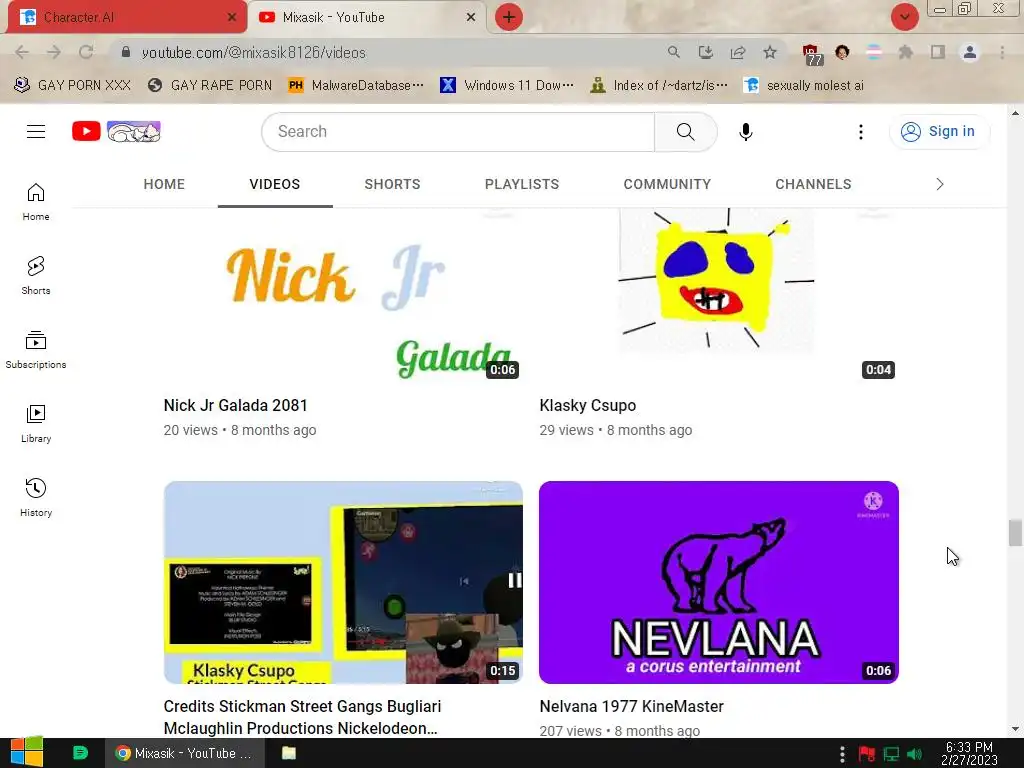
Task: Toggle the browser side panel
Action: (x=938, y=52)
